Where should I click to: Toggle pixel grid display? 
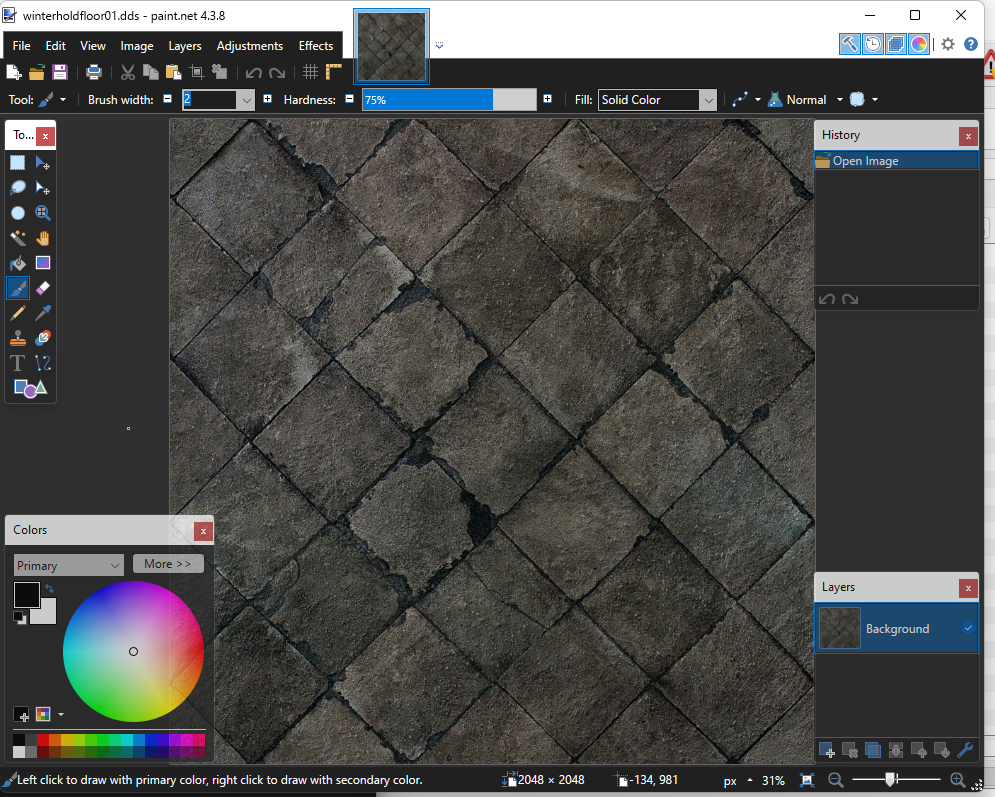(x=310, y=72)
